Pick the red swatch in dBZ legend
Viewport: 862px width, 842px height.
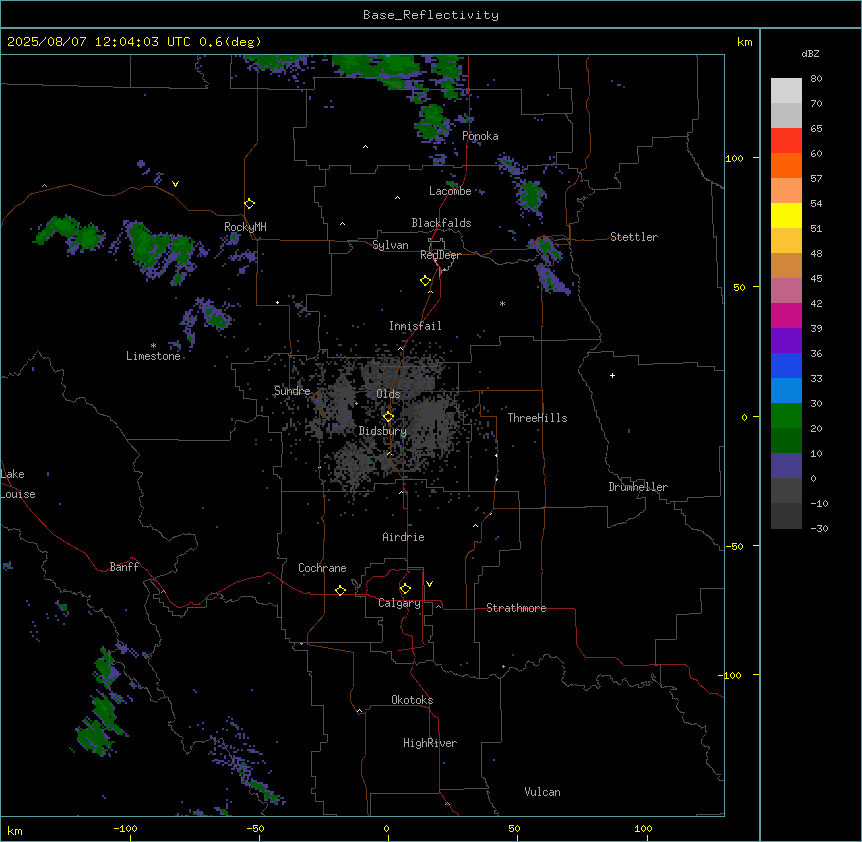tap(786, 141)
